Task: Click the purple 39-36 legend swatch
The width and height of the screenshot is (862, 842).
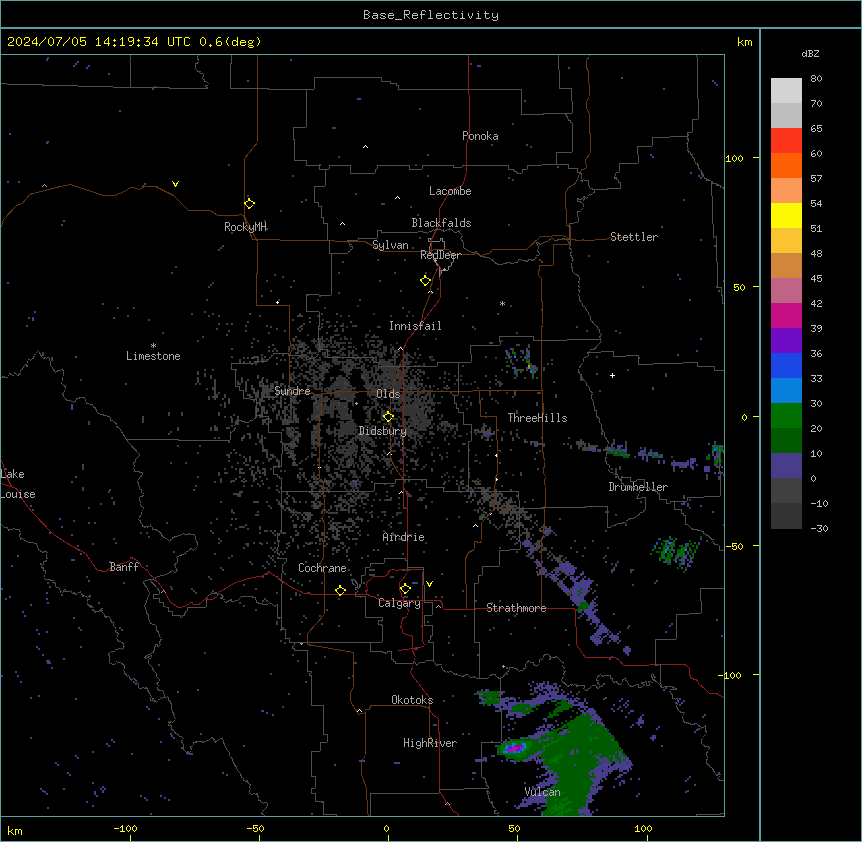Action: 786,341
